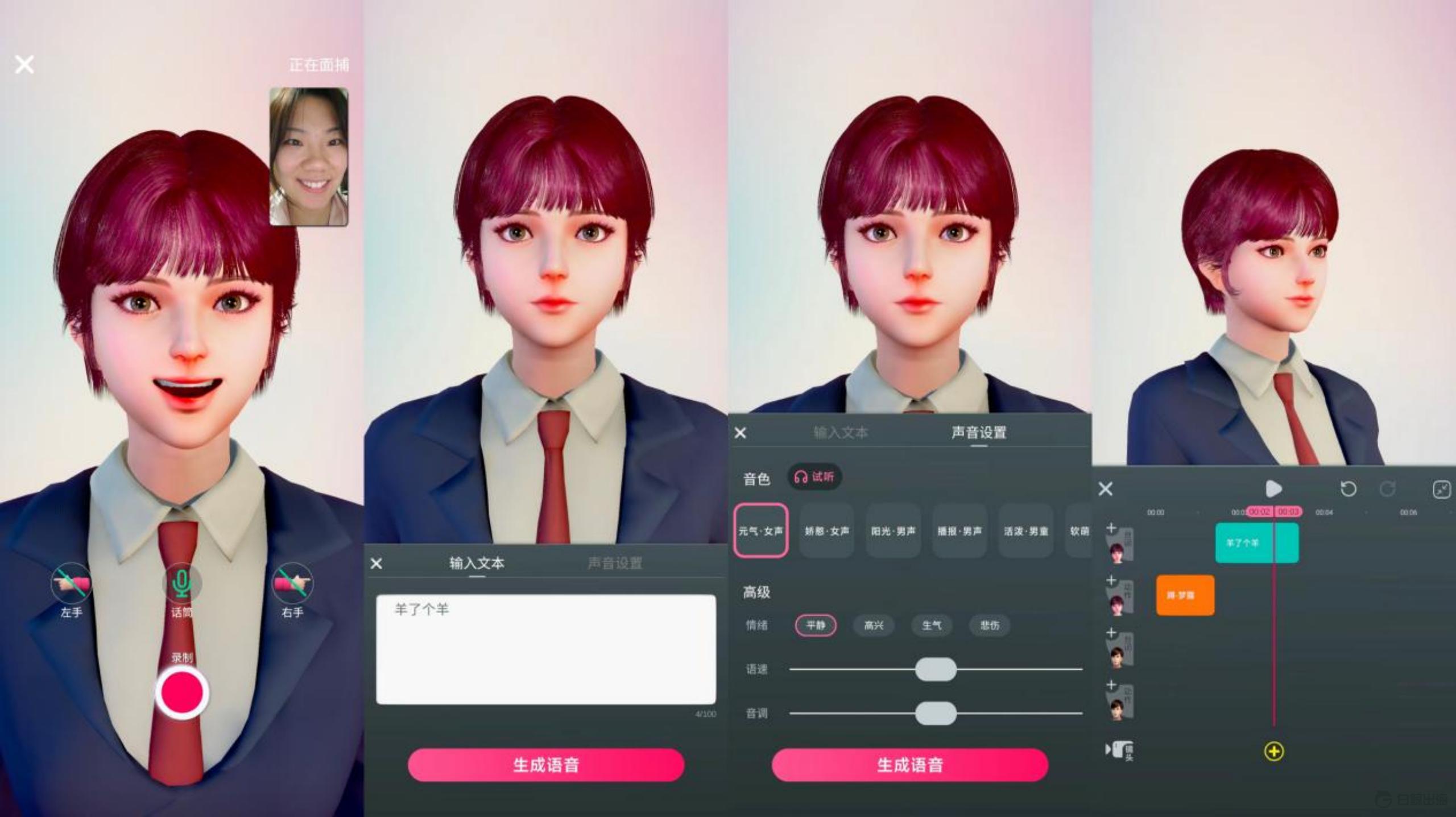Click the yellow plus add keyframe icon
The image size is (1456, 817).
pyautogui.click(x=1273, y=752)
